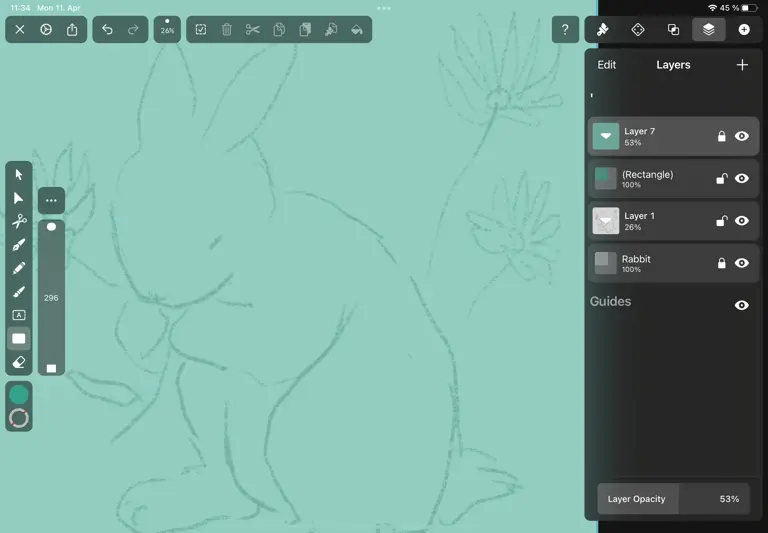Select the Selection arrow tool
Screen dimensions: 768x533
(x=19, y=174)
